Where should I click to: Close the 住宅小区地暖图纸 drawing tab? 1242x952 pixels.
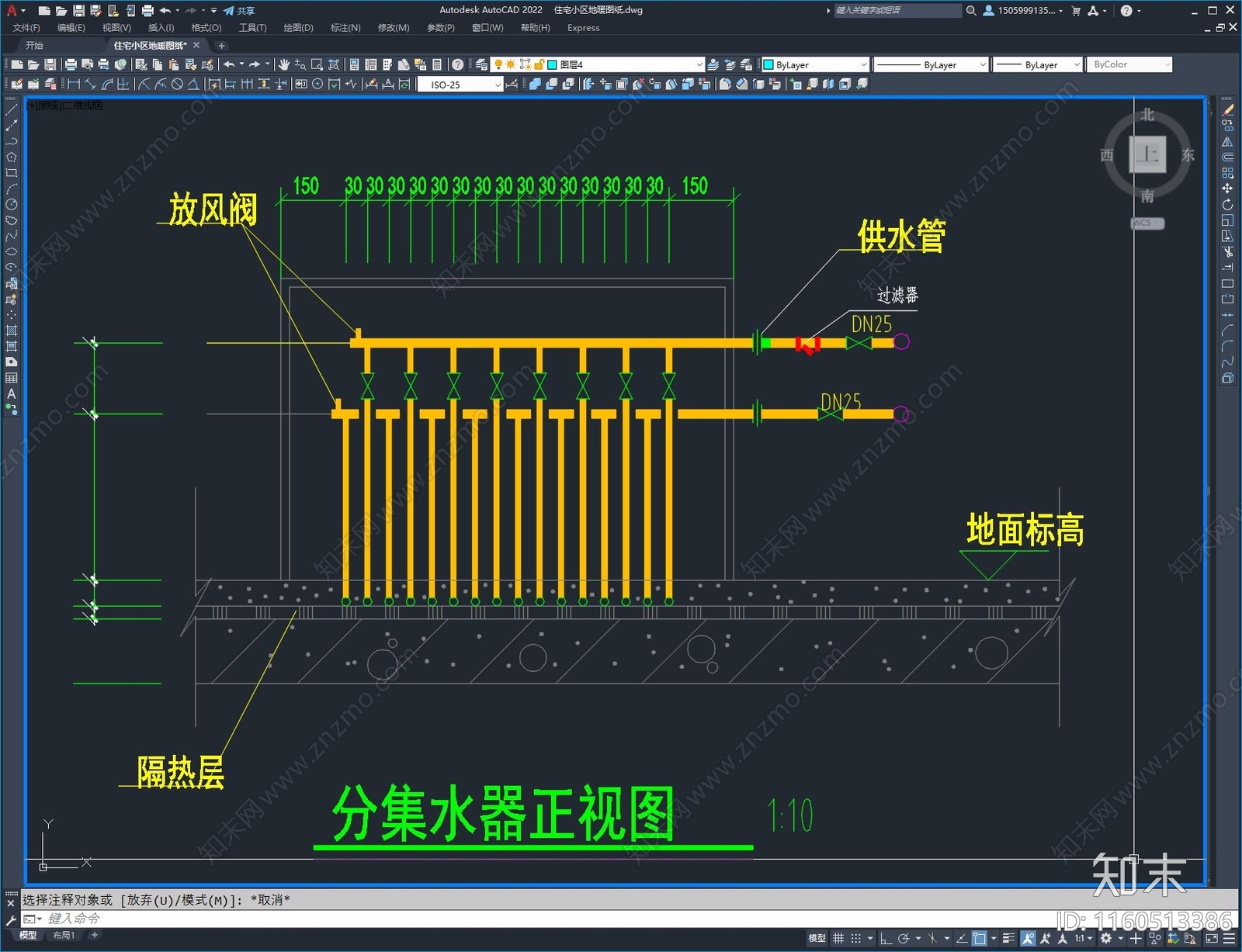196,45
